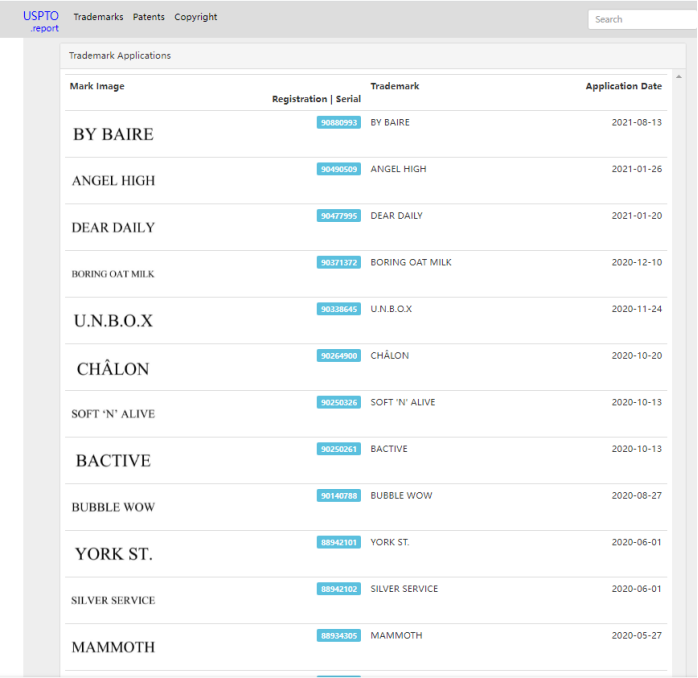Select the MAMMOTH mark image
The width and height of the screenshot is (698, 678).
(x=113, y=647)
